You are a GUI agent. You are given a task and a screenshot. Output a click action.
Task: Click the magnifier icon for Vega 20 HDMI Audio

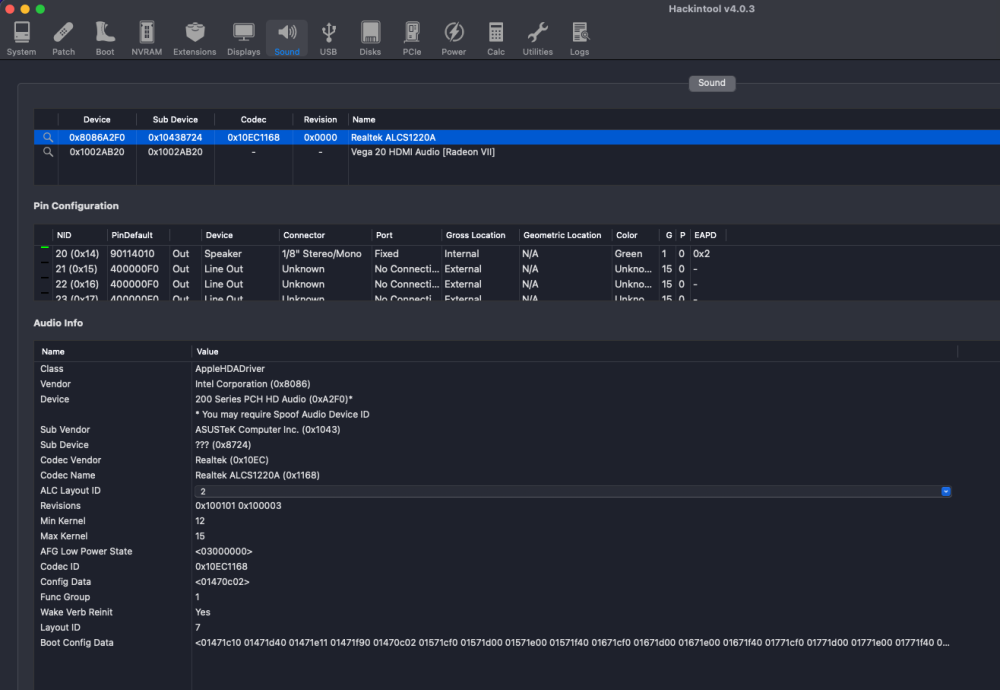[x=48, y=152]
